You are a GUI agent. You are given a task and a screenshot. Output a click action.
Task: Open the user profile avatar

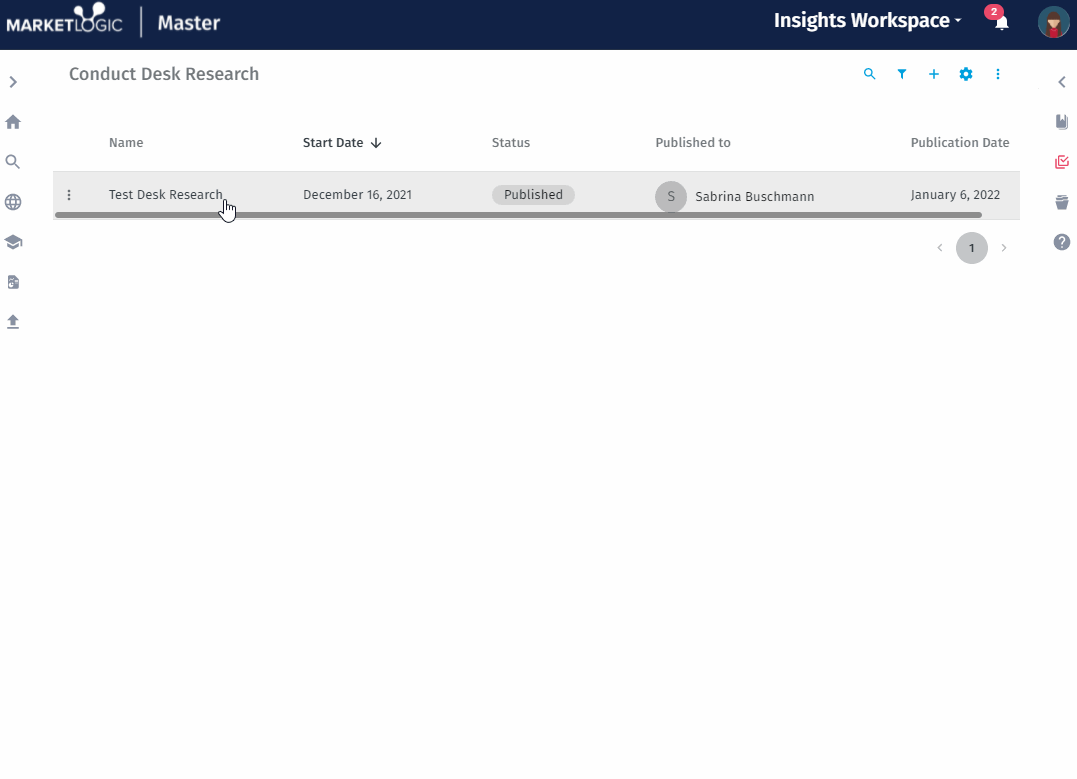[x=1054, y=22]
